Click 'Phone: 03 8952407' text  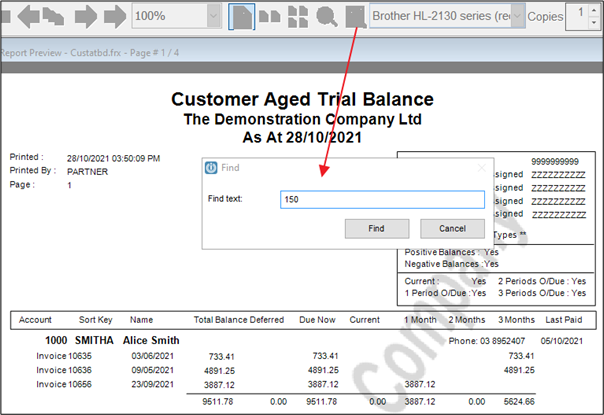pos(487,341)
